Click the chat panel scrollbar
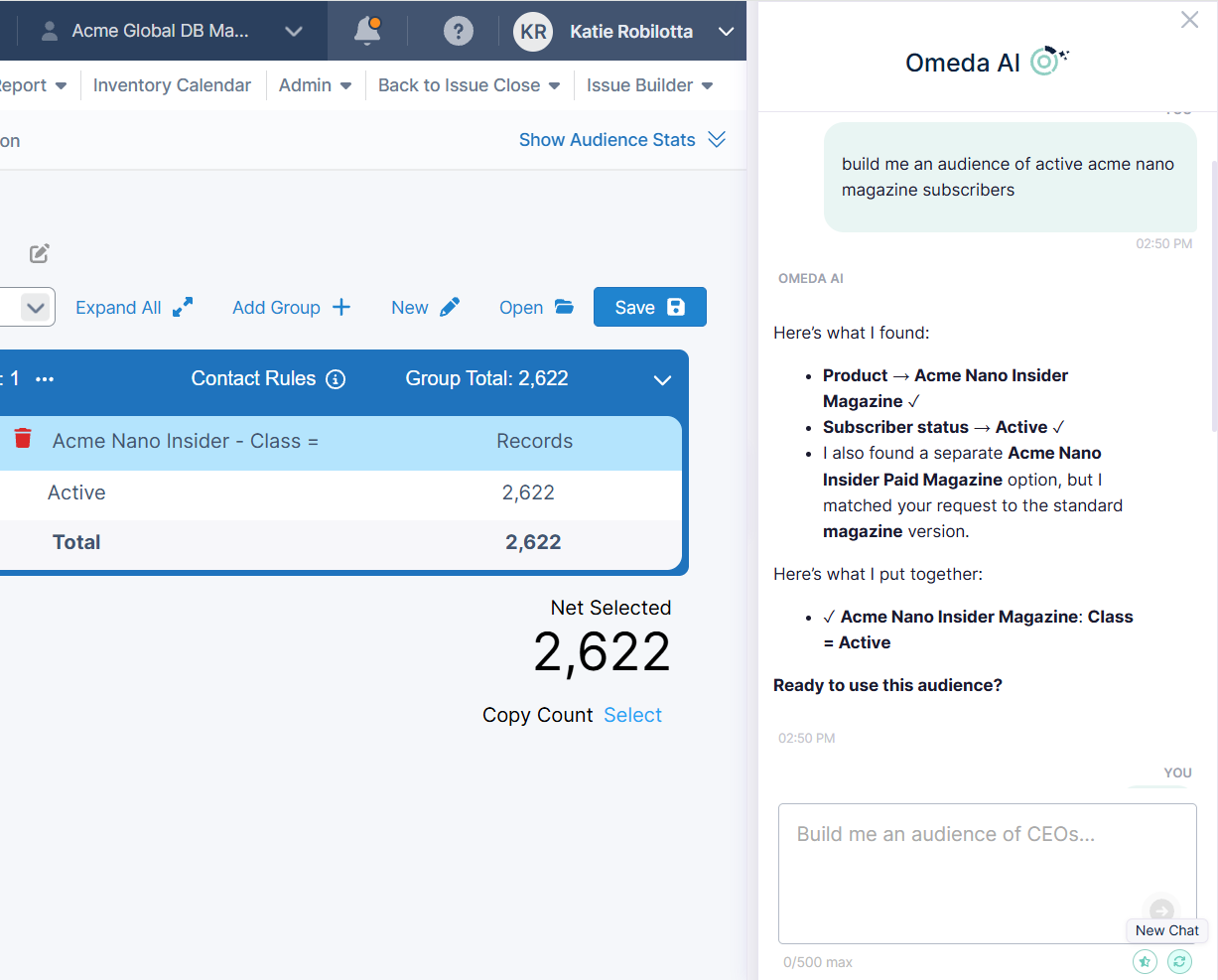The width and height of the screenshot is (1218, 980). [x=1214, y=298]
